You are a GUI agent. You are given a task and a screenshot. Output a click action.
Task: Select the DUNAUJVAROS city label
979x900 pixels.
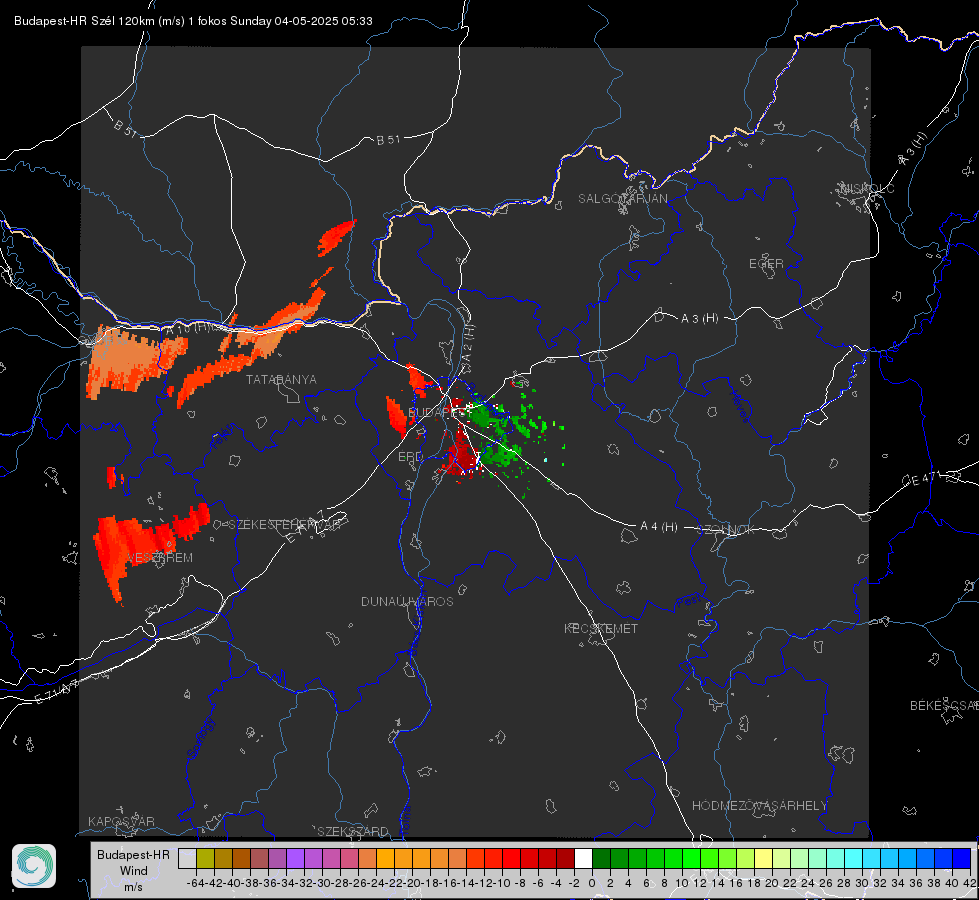tap(407, 601)
